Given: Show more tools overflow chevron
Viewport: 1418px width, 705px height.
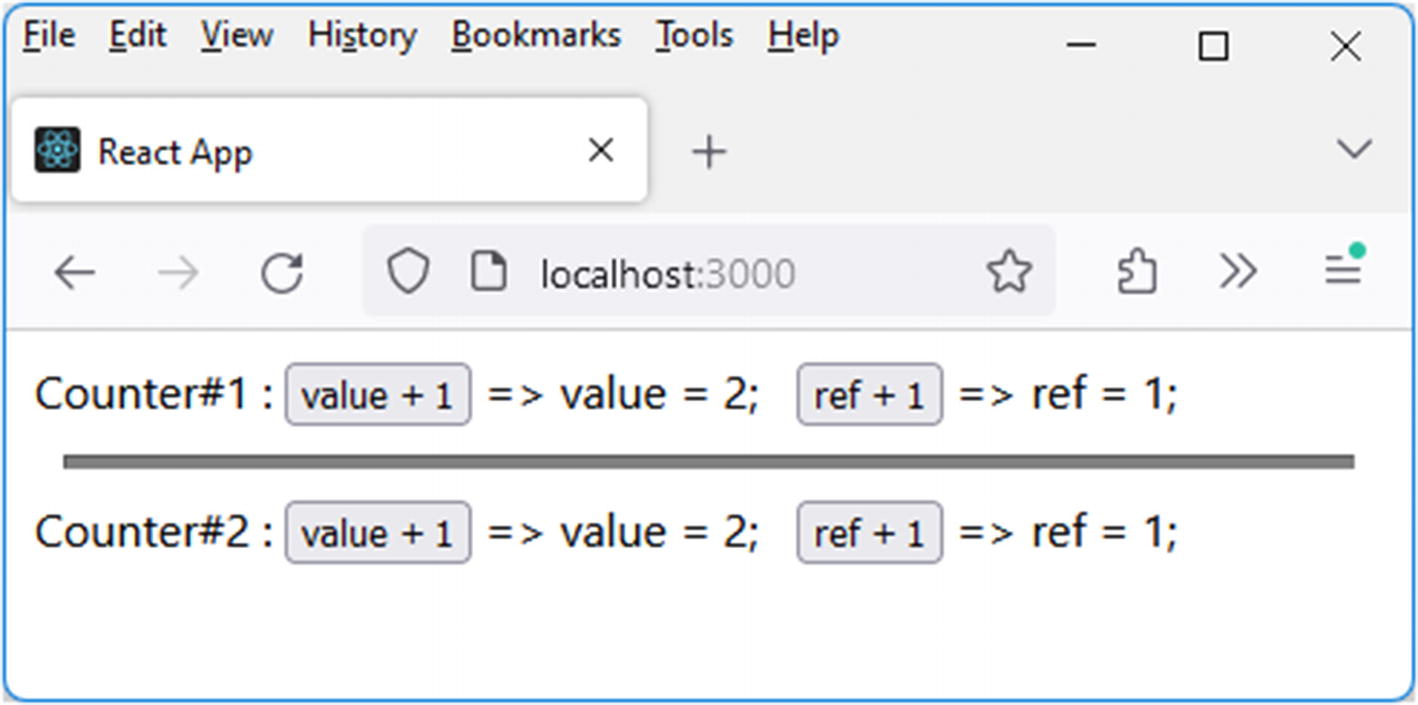Looking at the screenshot, I should (x=1238, y=272).
